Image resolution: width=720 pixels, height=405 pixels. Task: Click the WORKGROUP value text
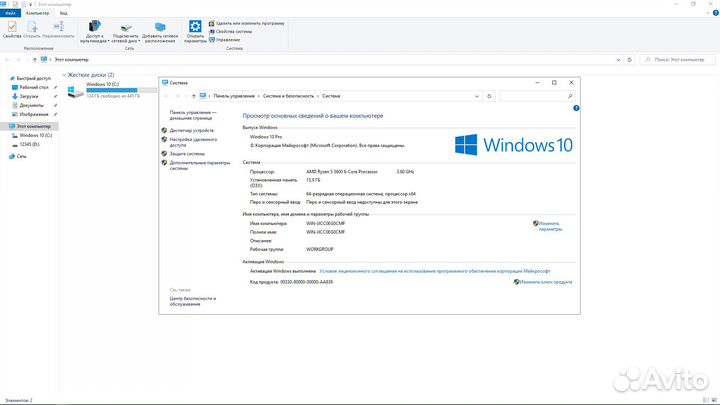click(320, 249)
